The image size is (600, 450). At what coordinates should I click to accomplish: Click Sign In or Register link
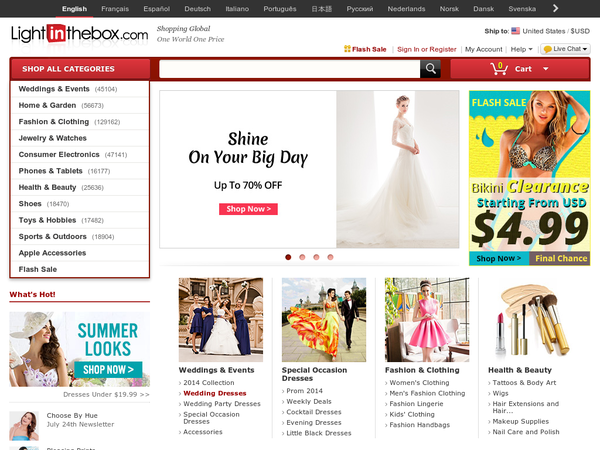point(427,49)
